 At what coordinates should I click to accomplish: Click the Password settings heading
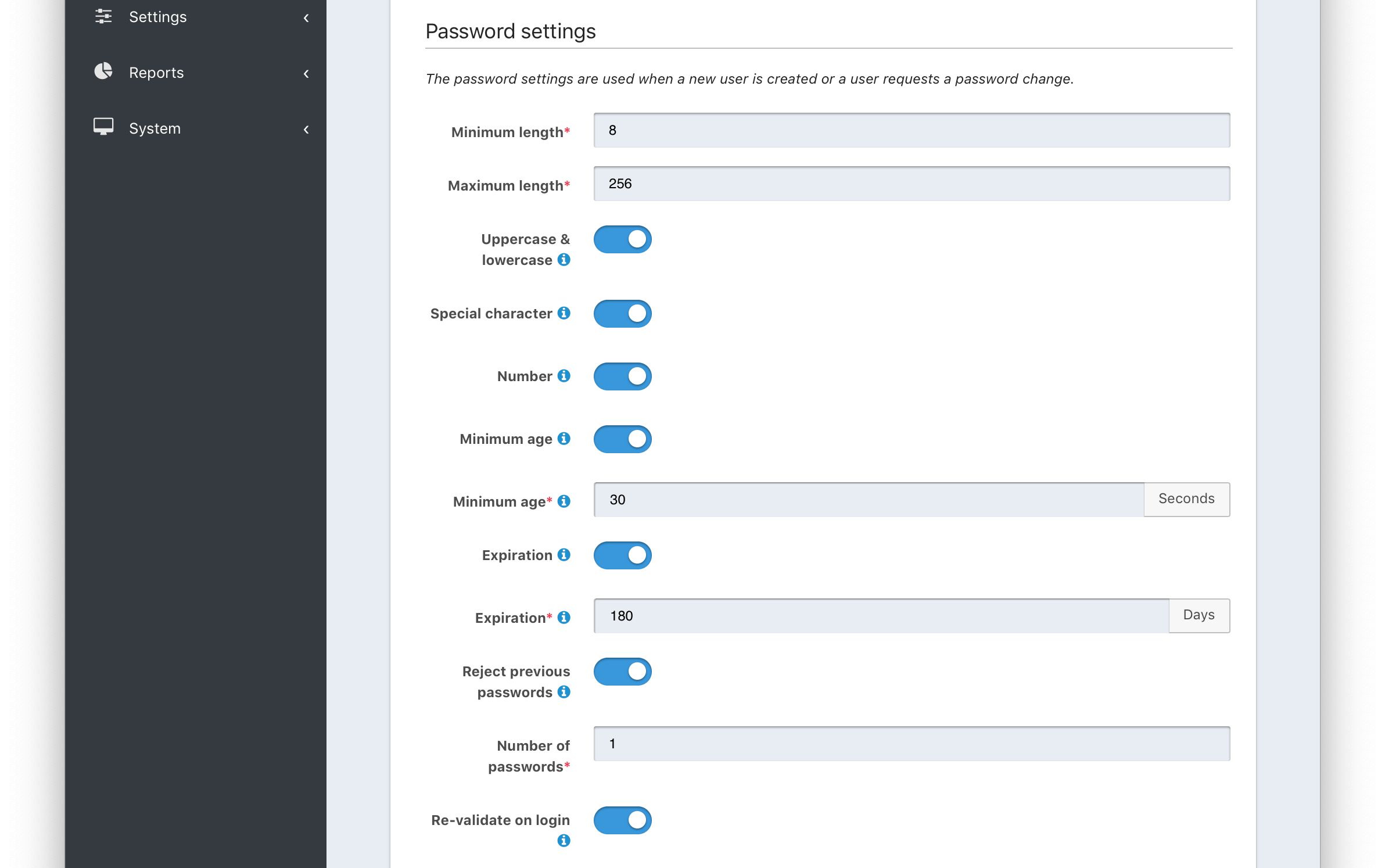(x=511, y=31)
